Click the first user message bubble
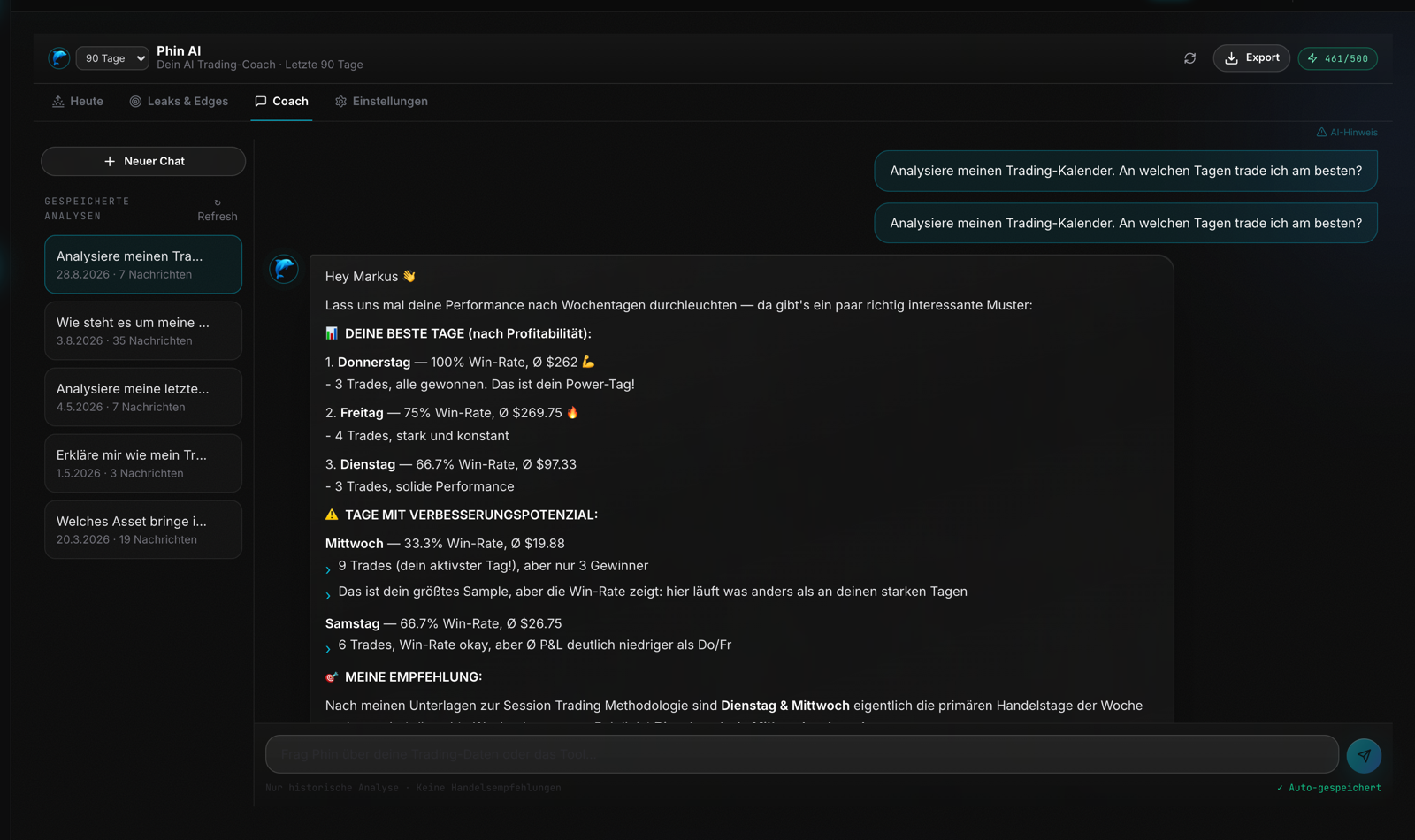This screenshot has height=840, width=1415. tap(1126, 171)
